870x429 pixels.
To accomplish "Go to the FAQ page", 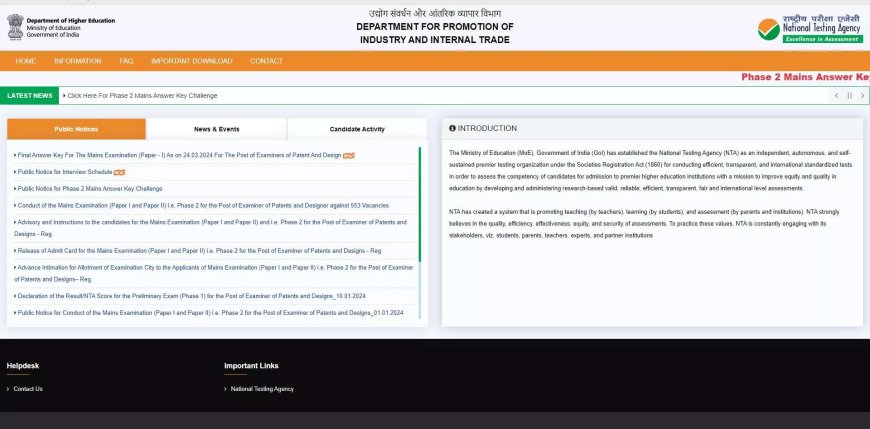I will (x=126, y=61).
